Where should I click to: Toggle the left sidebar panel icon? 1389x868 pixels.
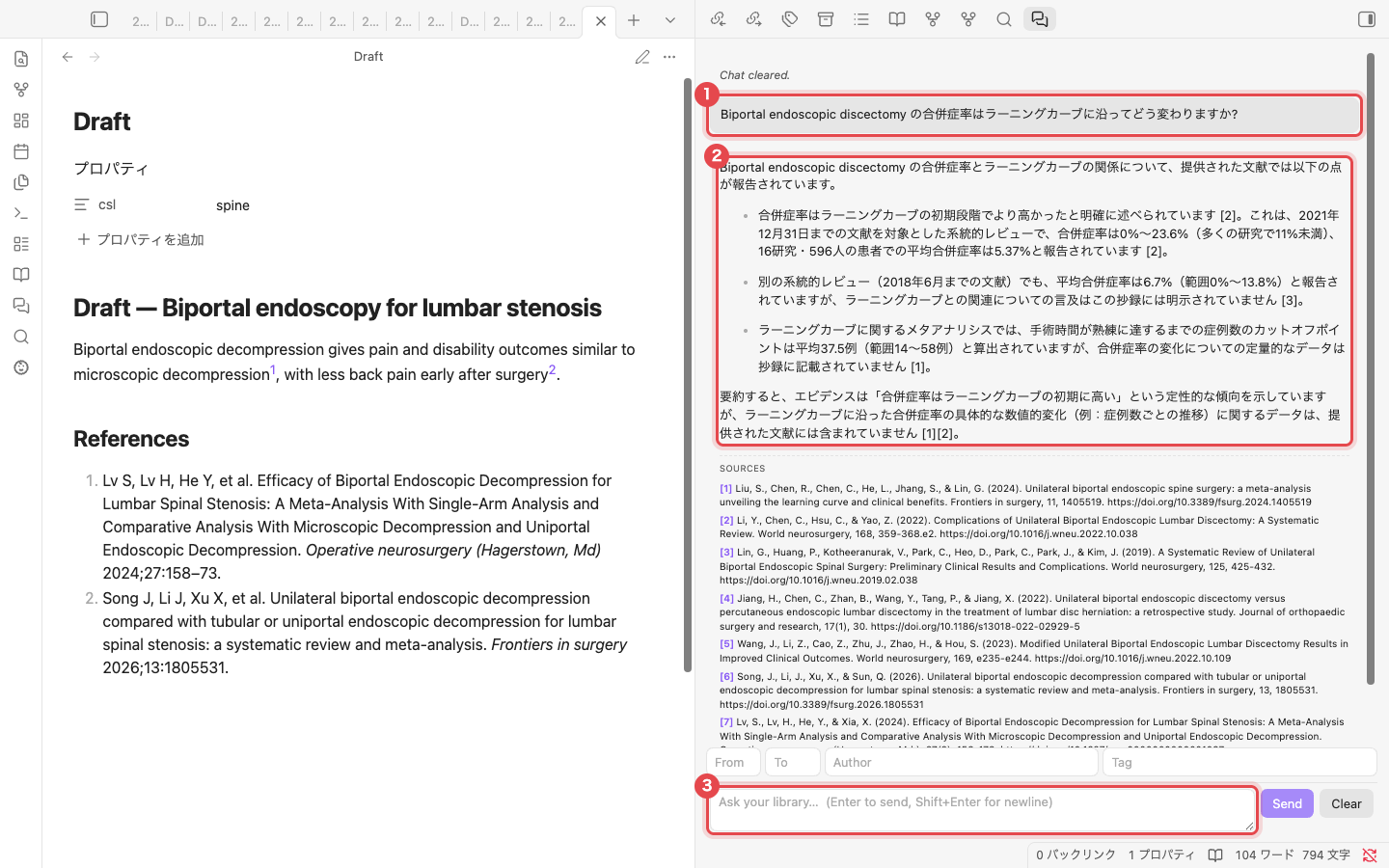pyautogui.click(x=99, y=19)
